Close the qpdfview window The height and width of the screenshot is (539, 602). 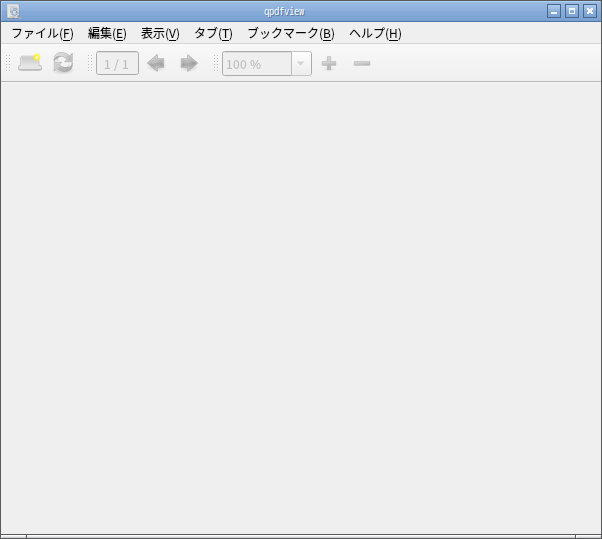[590, 11]
